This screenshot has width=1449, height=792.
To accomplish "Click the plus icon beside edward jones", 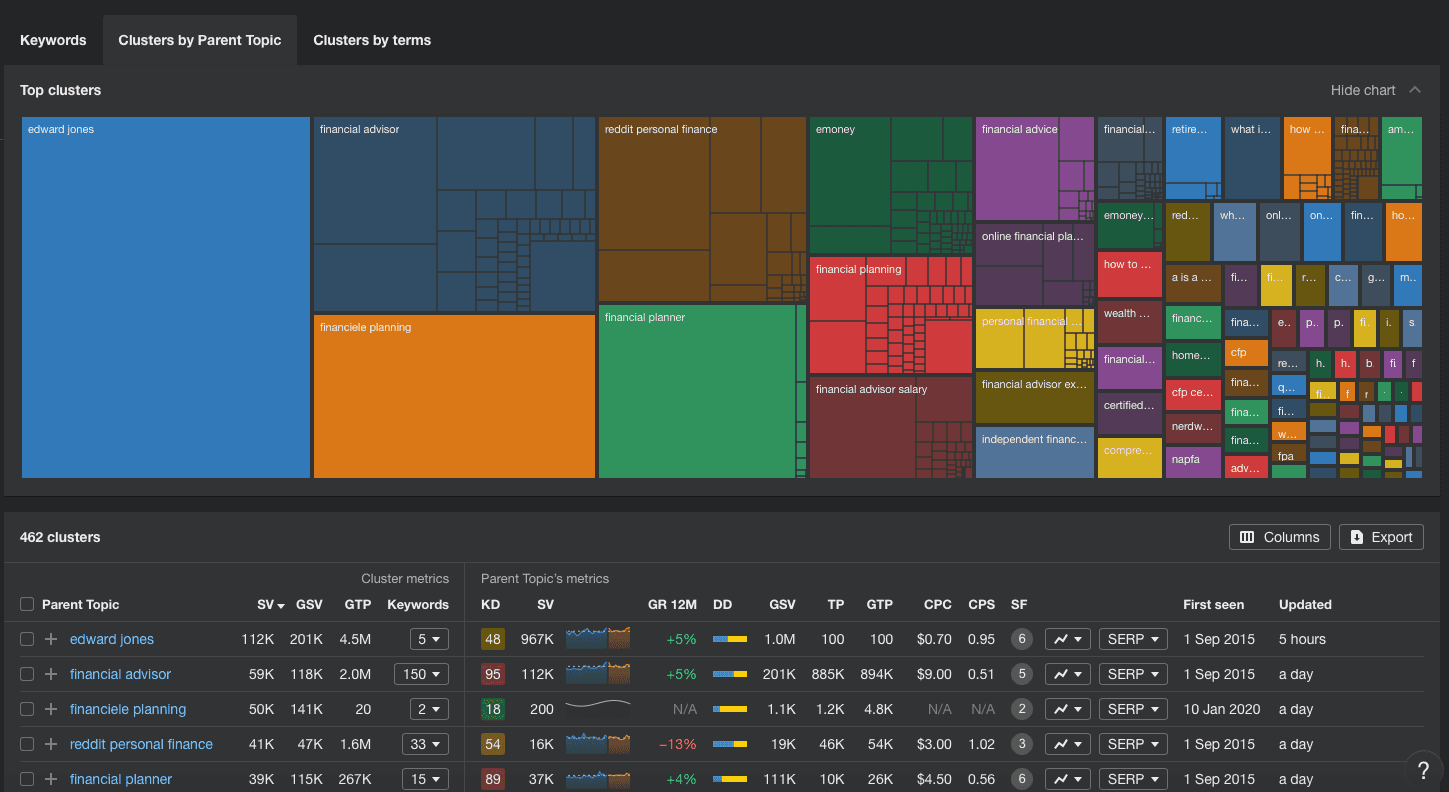I will [51, 640].
